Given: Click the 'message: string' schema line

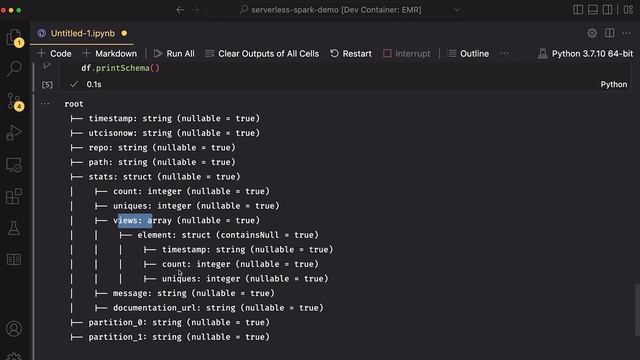Looking at the screenshot, I should pyautogui.click(x=184, y=293).
